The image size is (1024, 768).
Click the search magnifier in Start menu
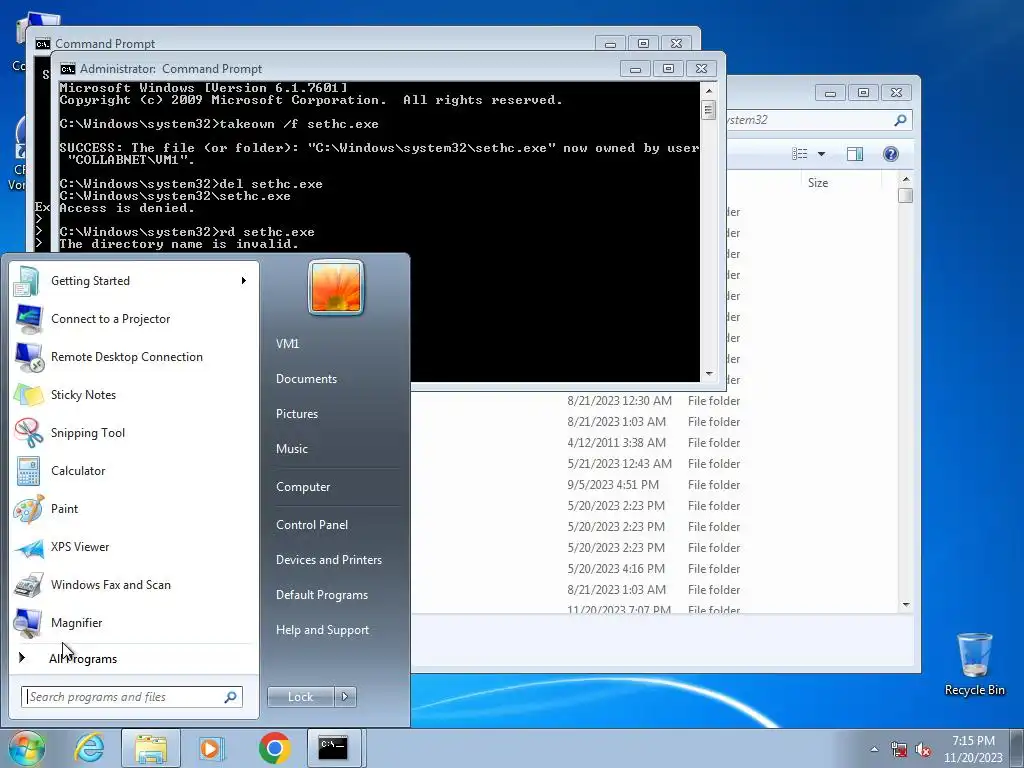click(231, 697)
